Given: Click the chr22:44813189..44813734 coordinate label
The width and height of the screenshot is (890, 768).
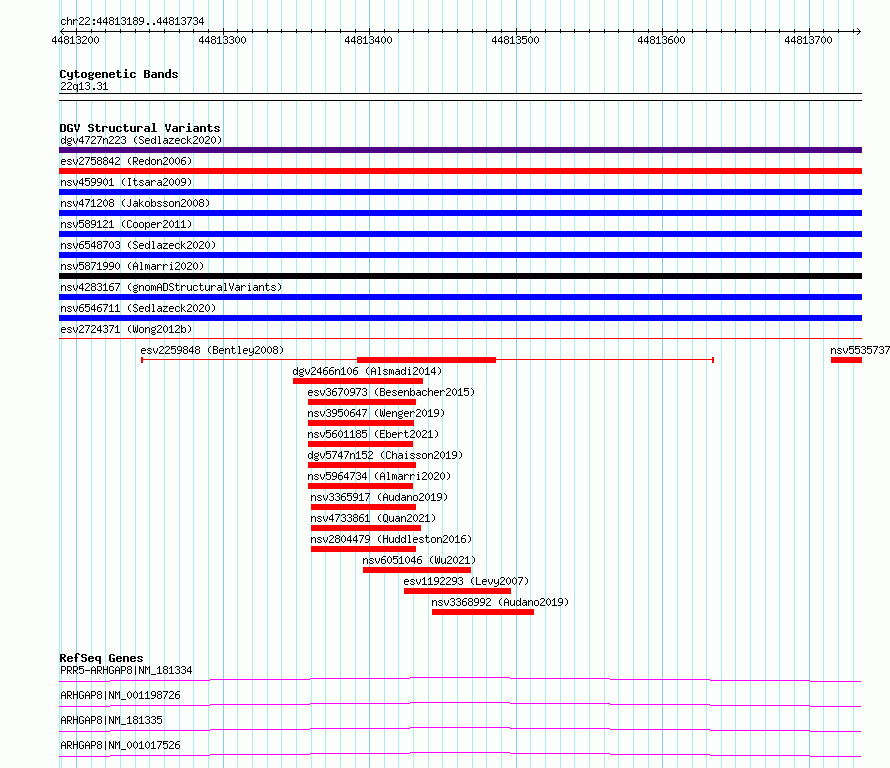Looking at the screenshot, I should pos(132,21).
